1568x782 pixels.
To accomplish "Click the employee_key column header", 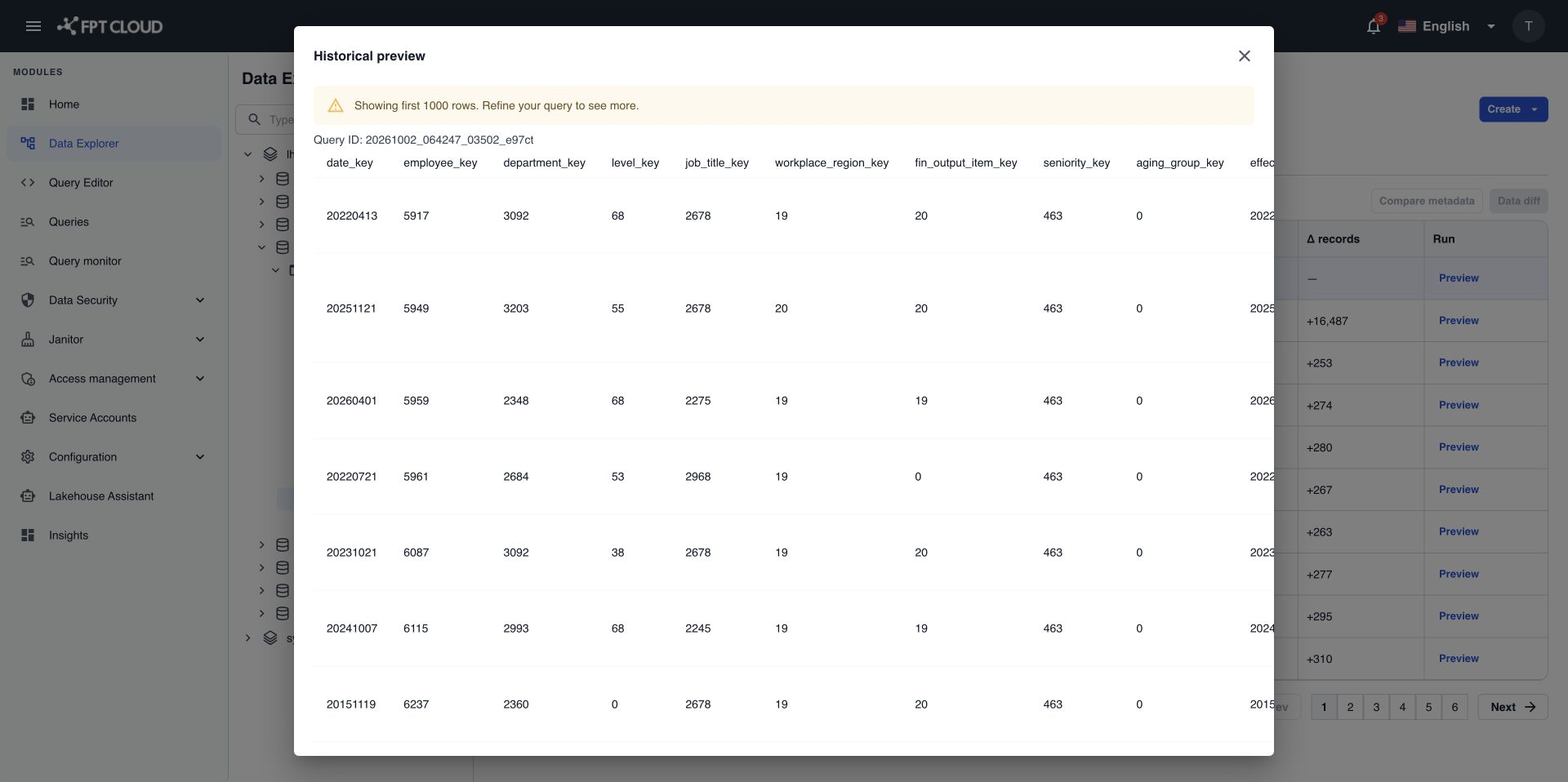I will (x=440, y=163).
